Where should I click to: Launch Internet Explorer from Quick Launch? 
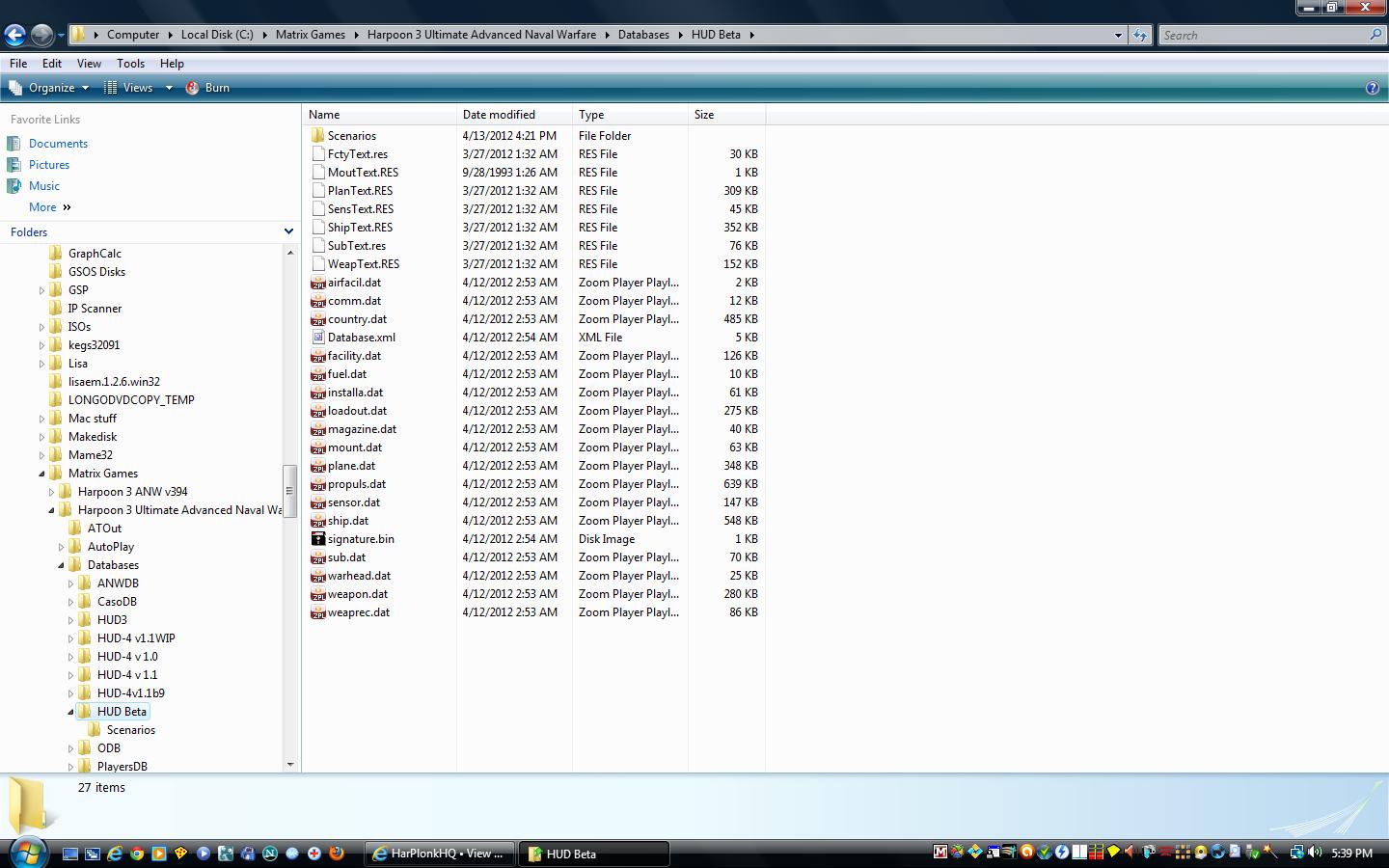pos(115,854)
